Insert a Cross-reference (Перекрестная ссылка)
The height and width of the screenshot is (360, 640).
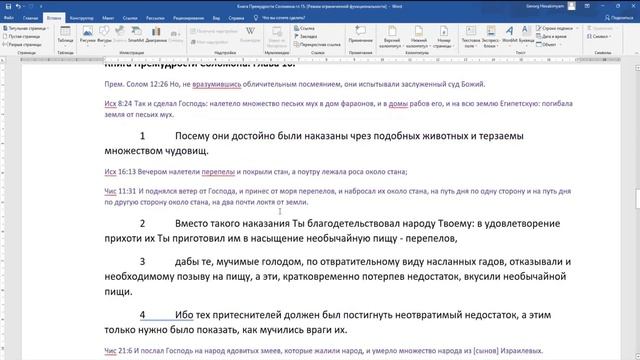coord(317,44)
